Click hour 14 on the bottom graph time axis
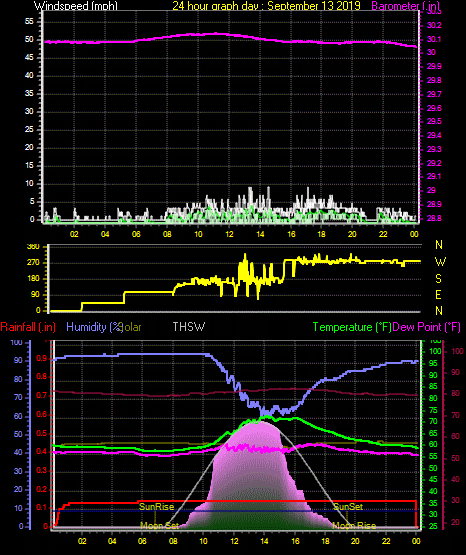 pyautogui.click(x=264, y=541)
